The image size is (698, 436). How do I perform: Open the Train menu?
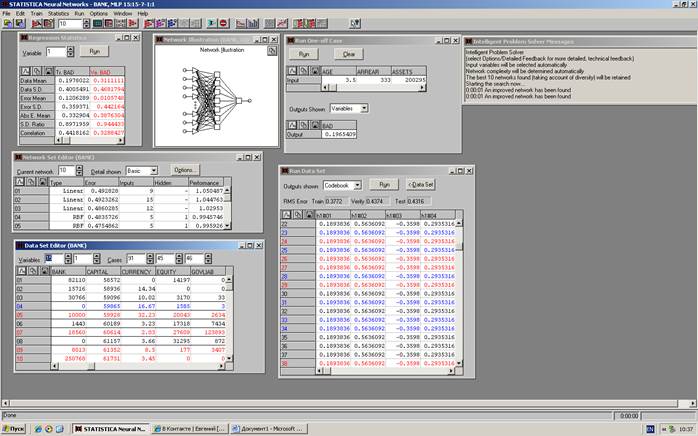tap(37, 13)
